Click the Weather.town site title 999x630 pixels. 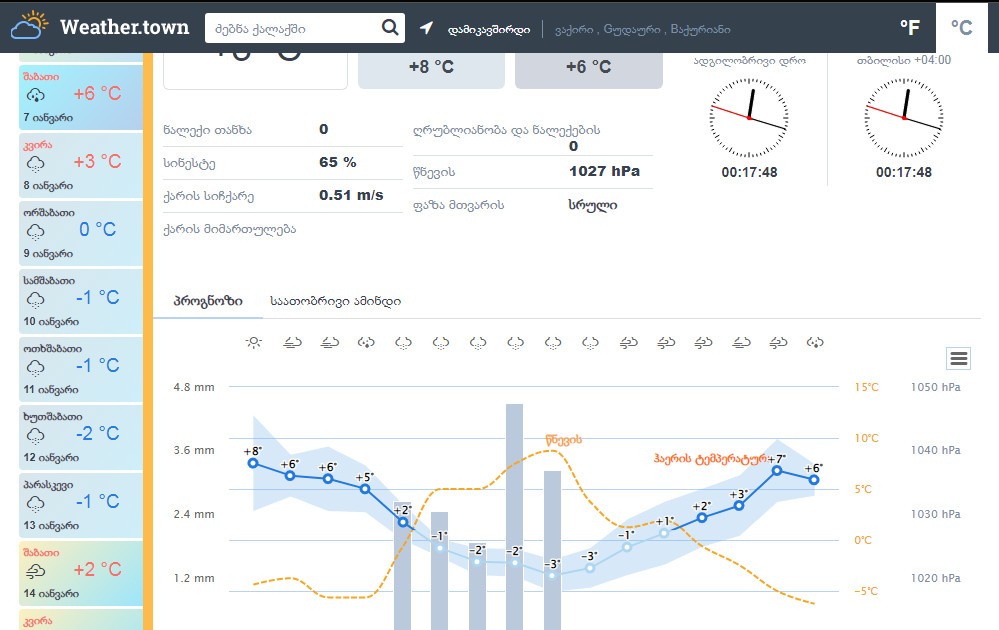pos(125,27)
